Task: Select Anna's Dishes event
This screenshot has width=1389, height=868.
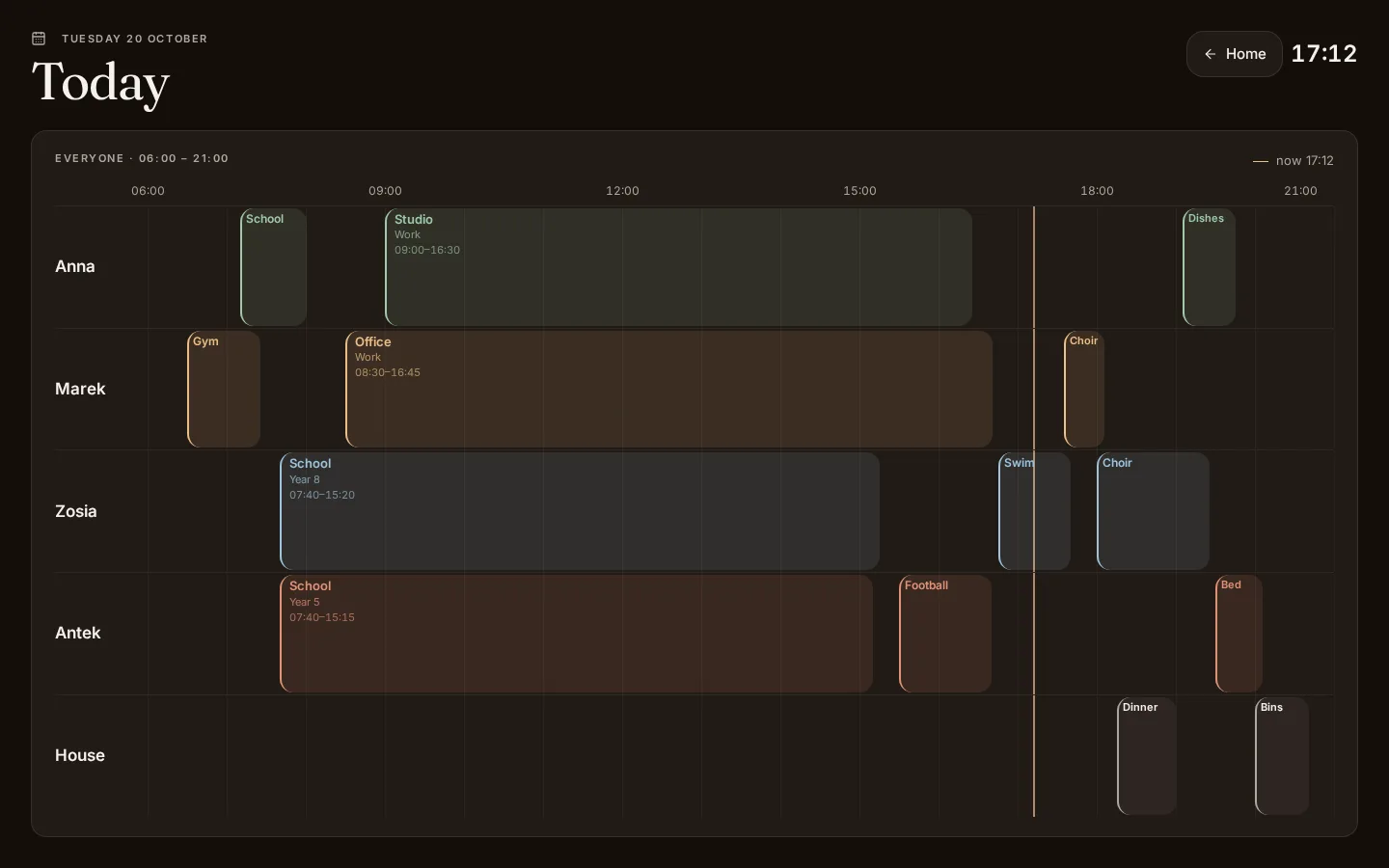Action: tap(1210, 267)
